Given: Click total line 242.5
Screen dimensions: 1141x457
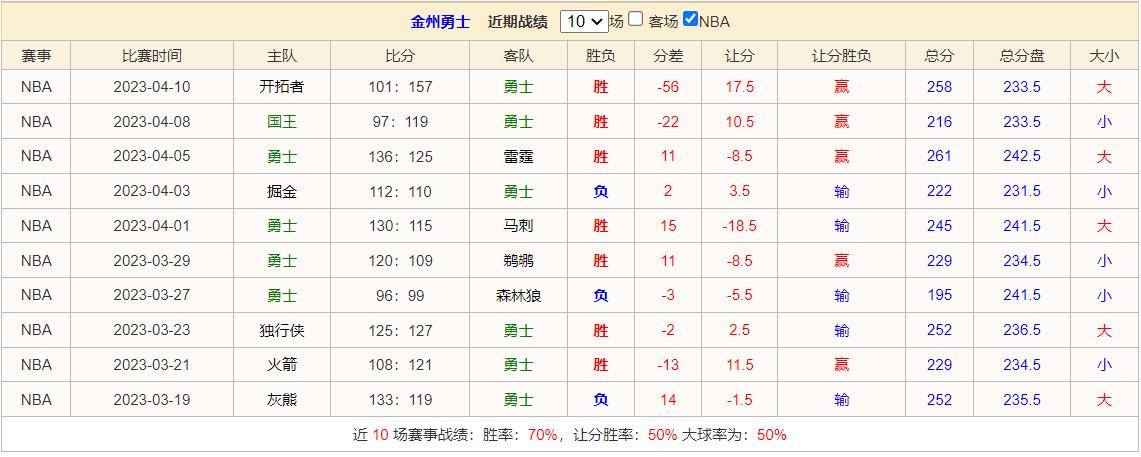Looking at the screenshot, I should (1022, 156).
